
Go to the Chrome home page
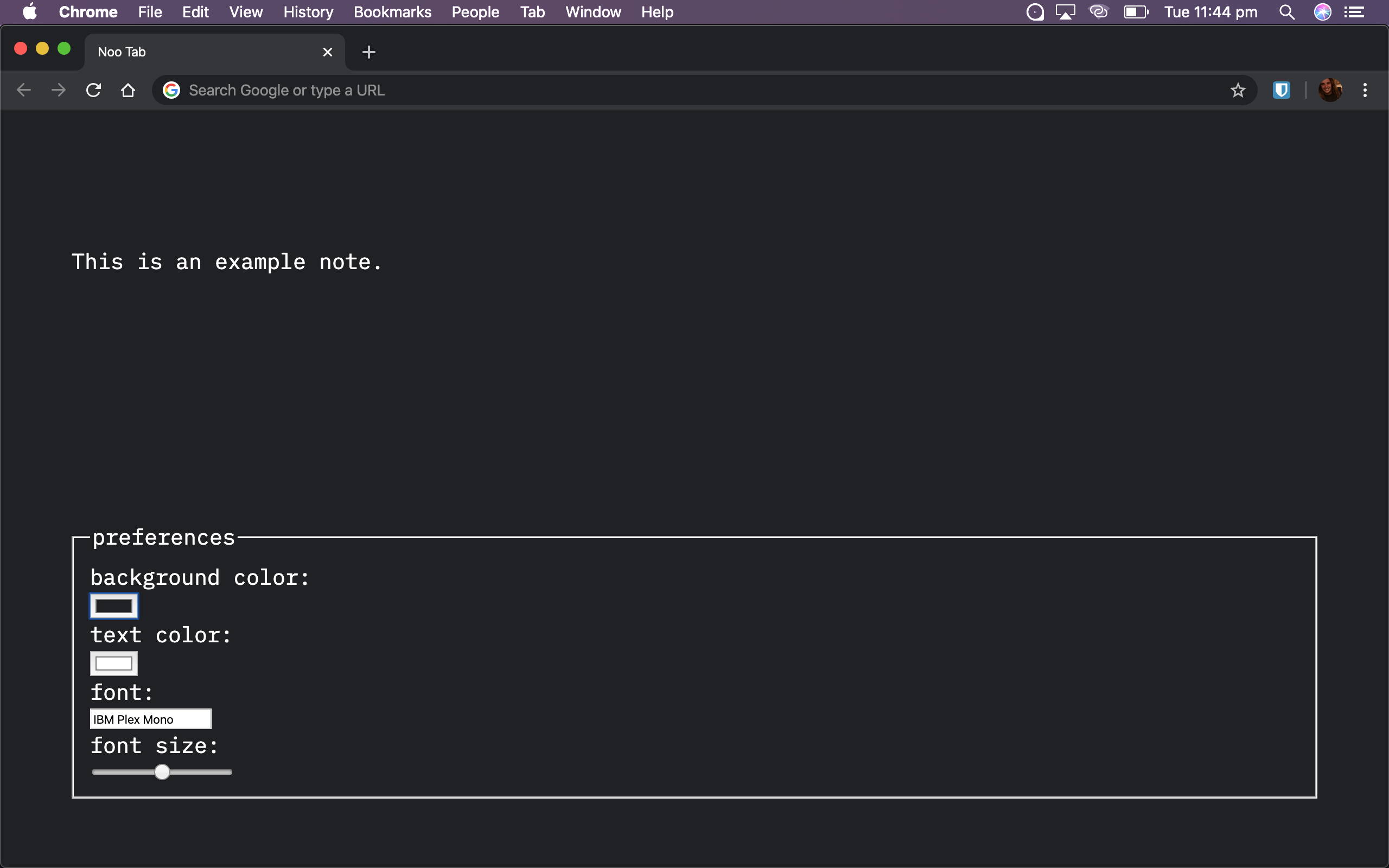click(128, 90)
